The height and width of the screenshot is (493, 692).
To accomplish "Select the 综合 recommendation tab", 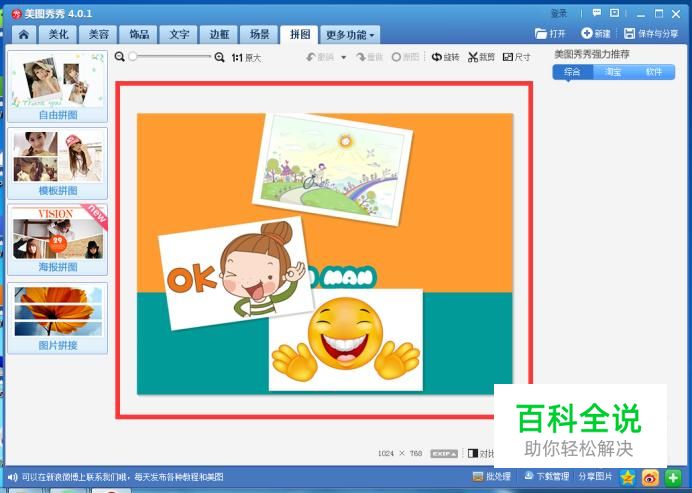I will (x=572, y=72).
